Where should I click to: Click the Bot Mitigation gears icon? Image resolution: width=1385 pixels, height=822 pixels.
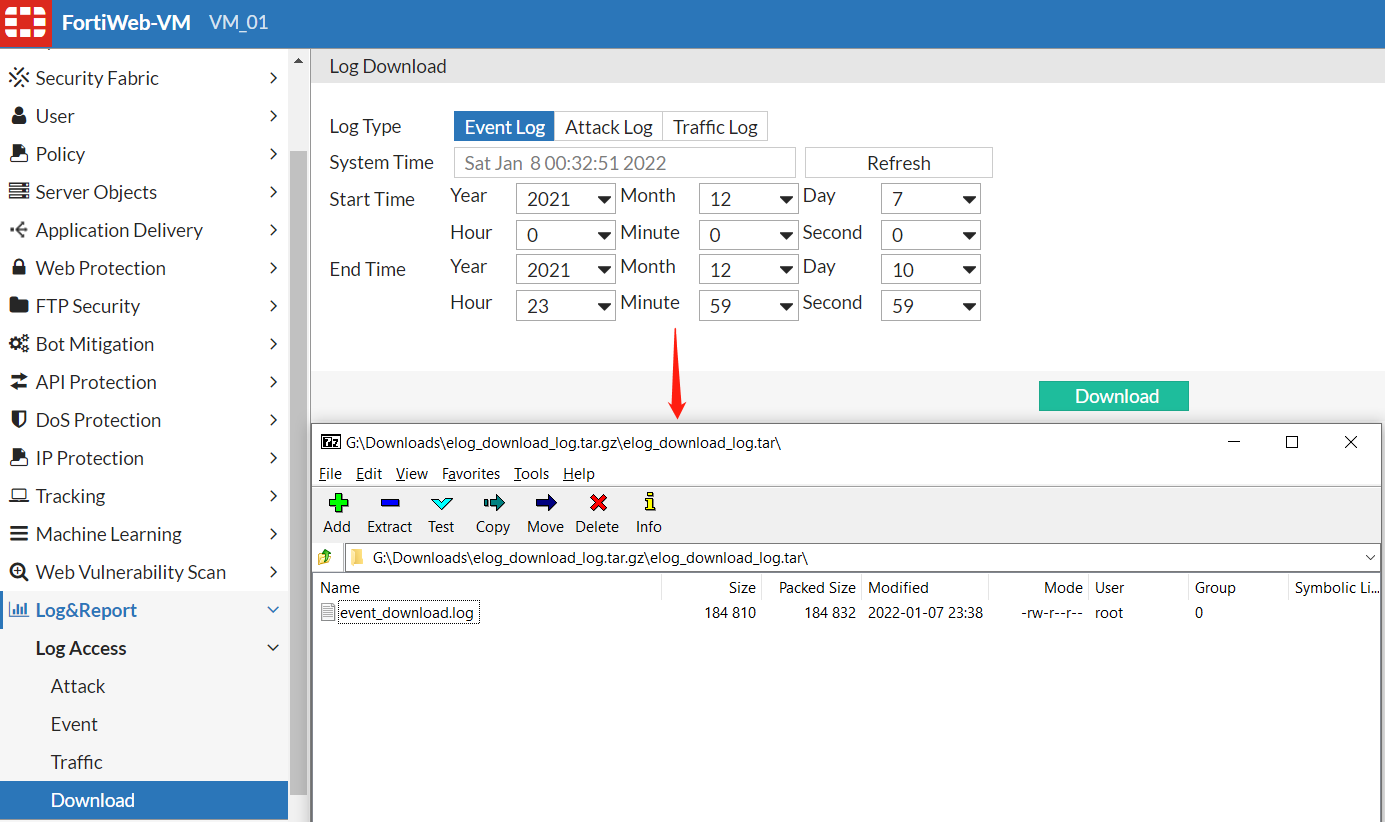click(18, 344)
